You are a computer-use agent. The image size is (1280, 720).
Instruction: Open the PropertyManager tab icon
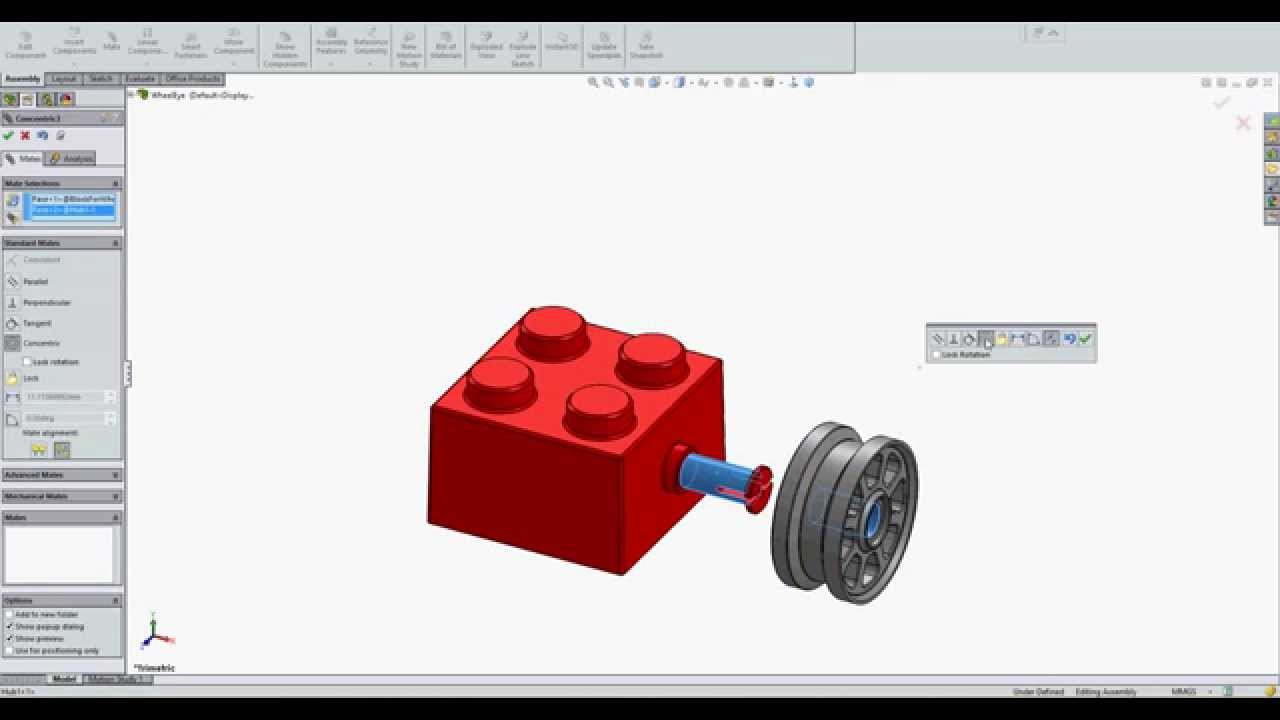tap(28, 99)
